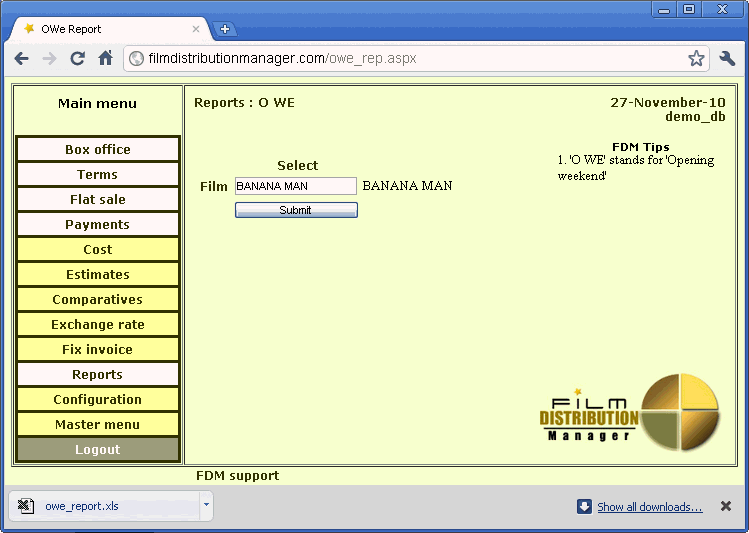Open the Box office menu item

tap(98, 149)
